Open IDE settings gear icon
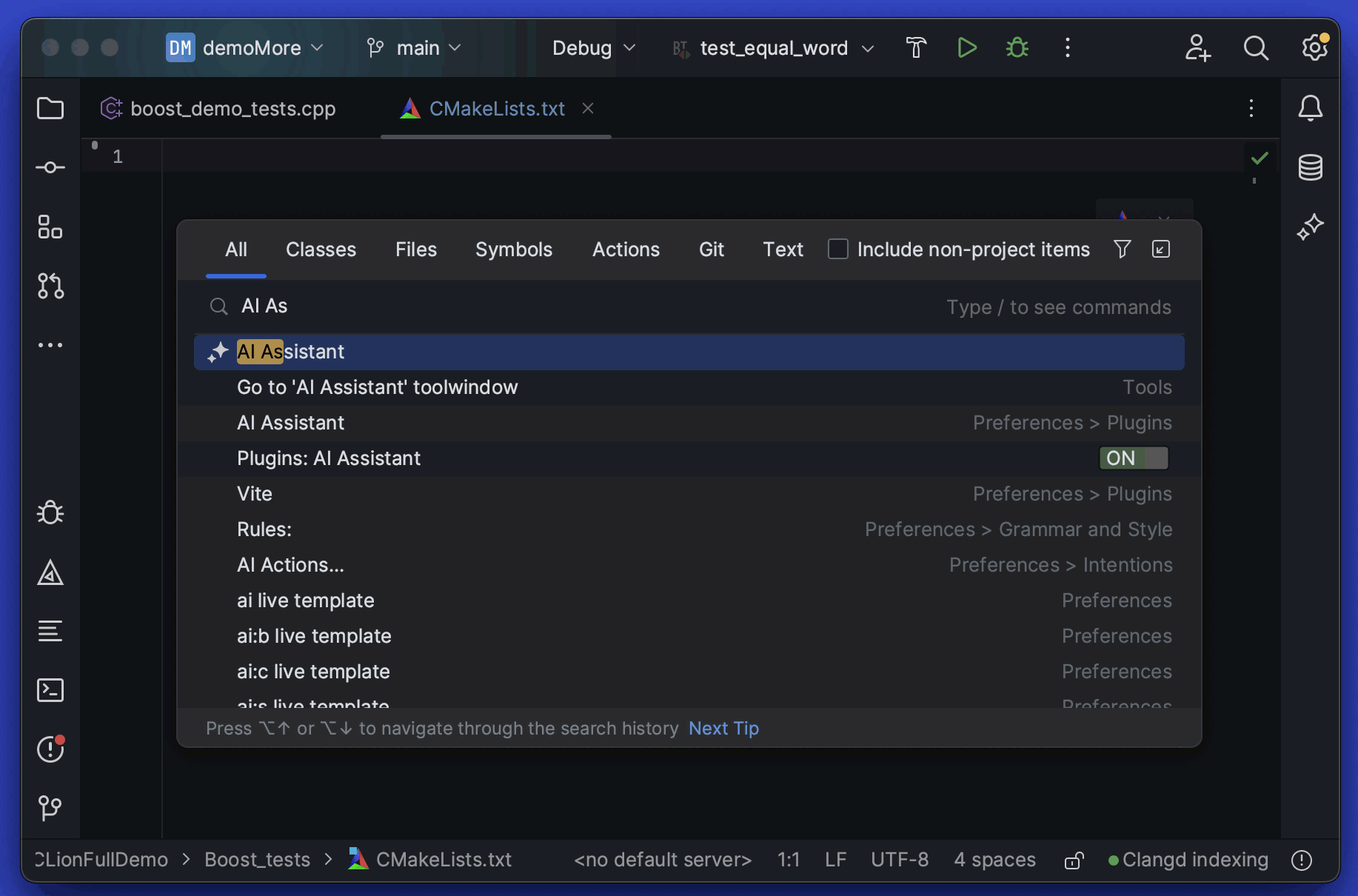 click(x=1315, y=48)
